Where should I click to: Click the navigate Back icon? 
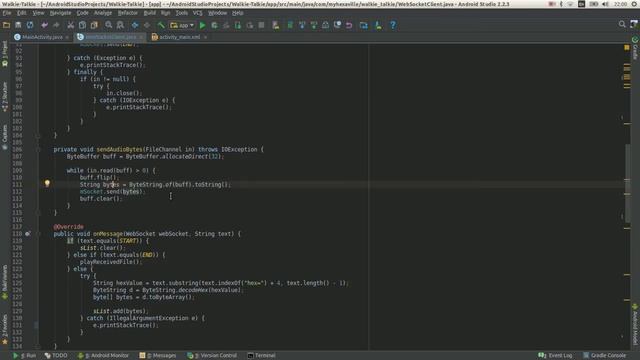tap(135, 25)
